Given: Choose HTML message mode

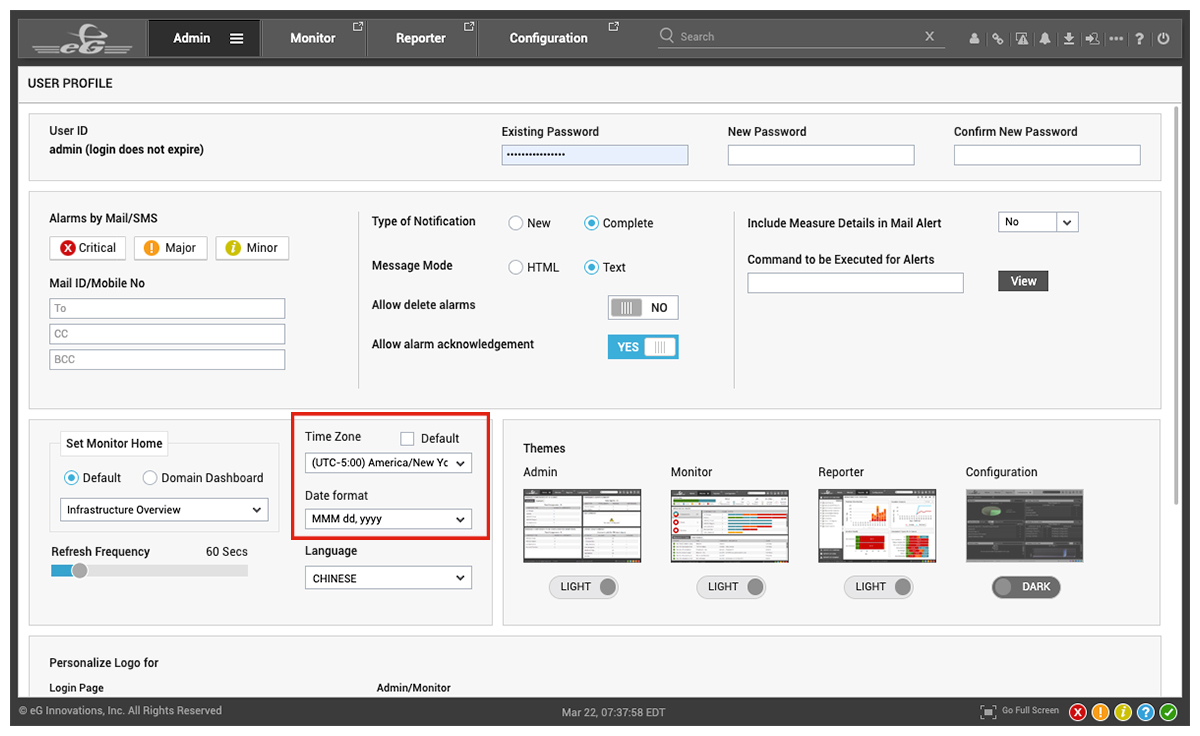Looking at the screenshot, I should (516, 267).
